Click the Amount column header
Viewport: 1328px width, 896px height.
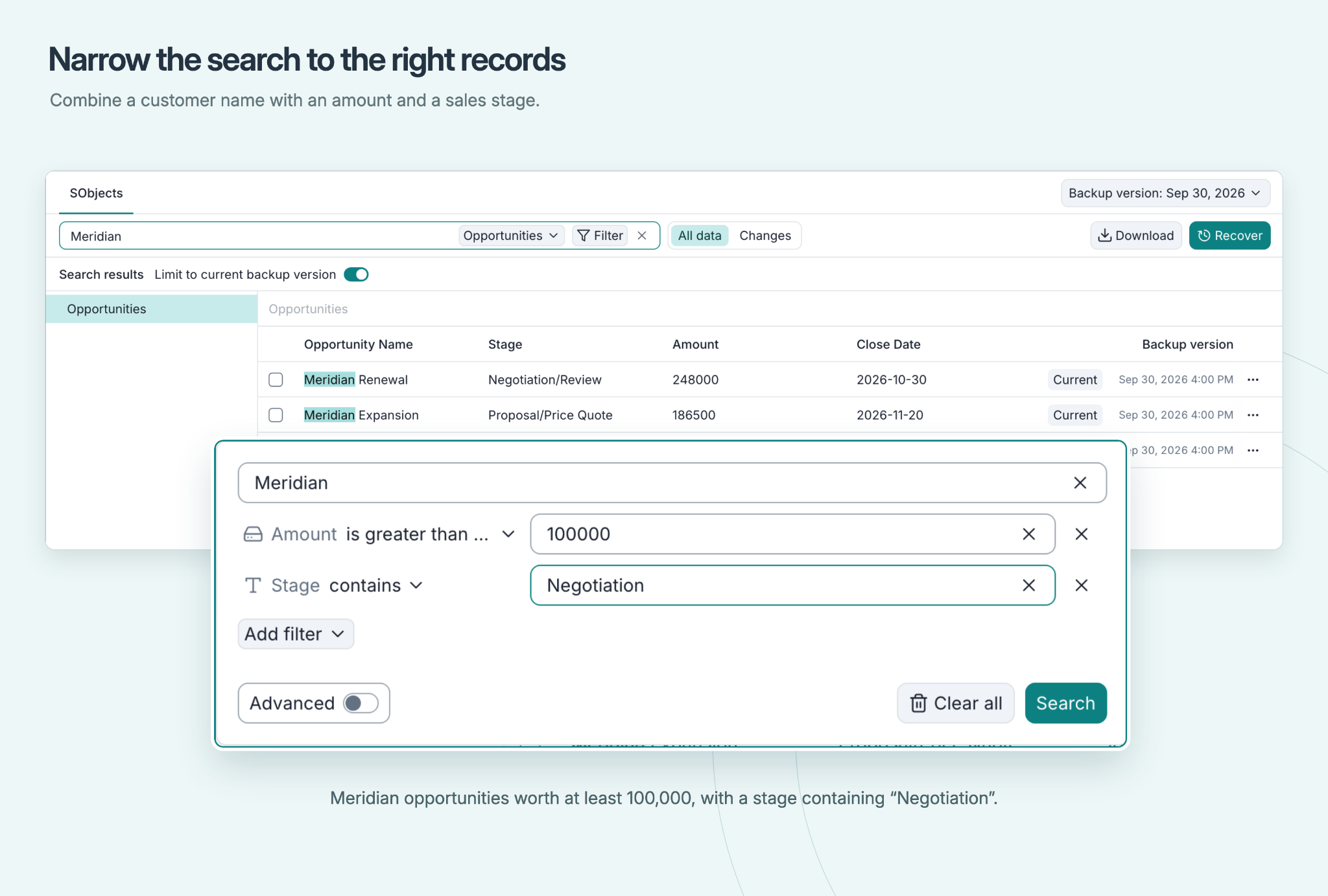point(695,344)
